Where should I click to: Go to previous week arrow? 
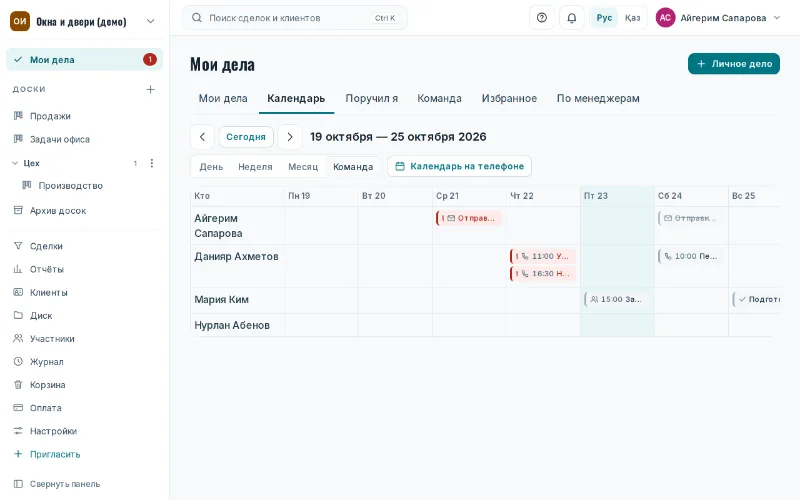[x=203, y=137]
